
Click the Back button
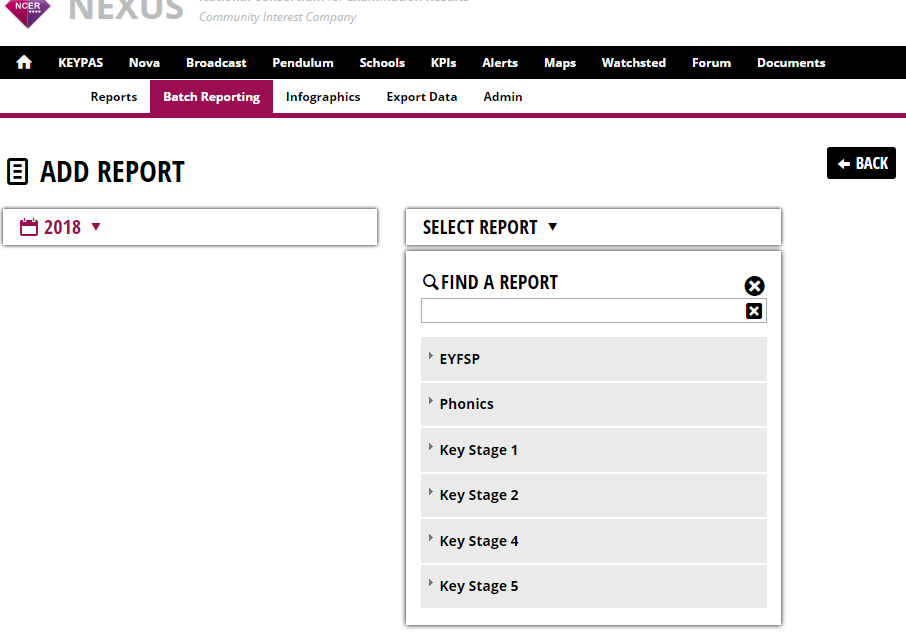point(861,163)
